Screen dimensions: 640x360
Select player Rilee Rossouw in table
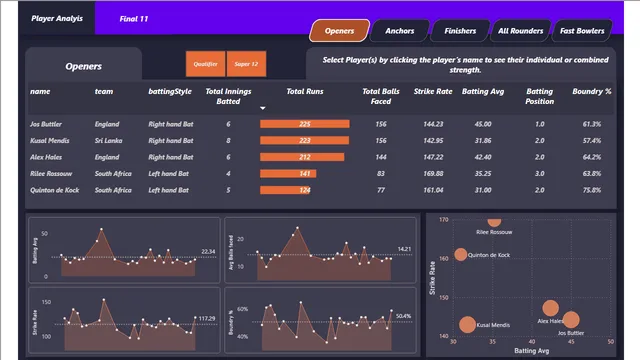click(51, 173)
